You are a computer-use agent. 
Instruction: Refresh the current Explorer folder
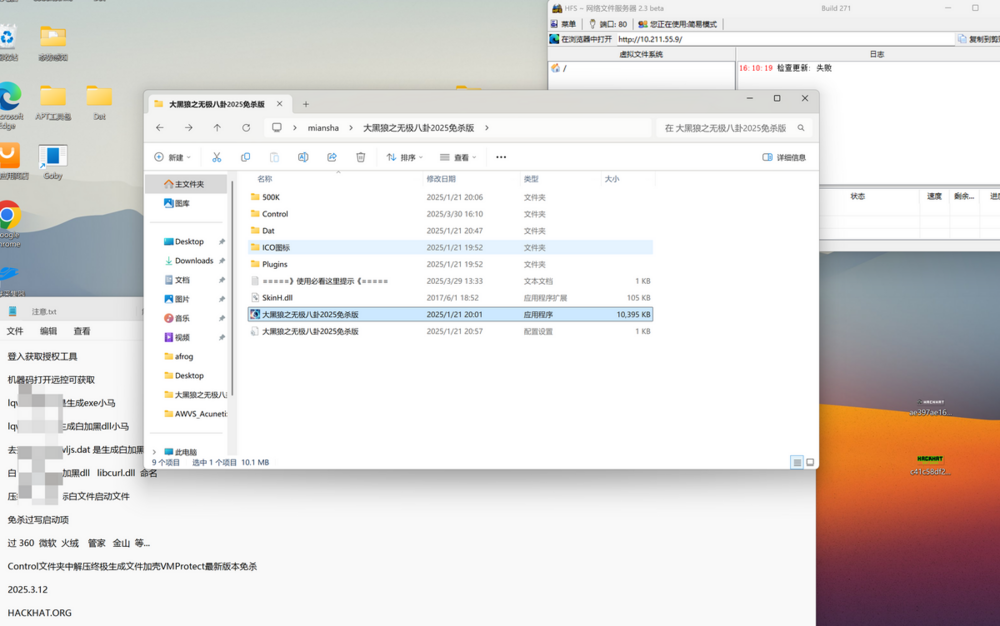click(246, 128)
